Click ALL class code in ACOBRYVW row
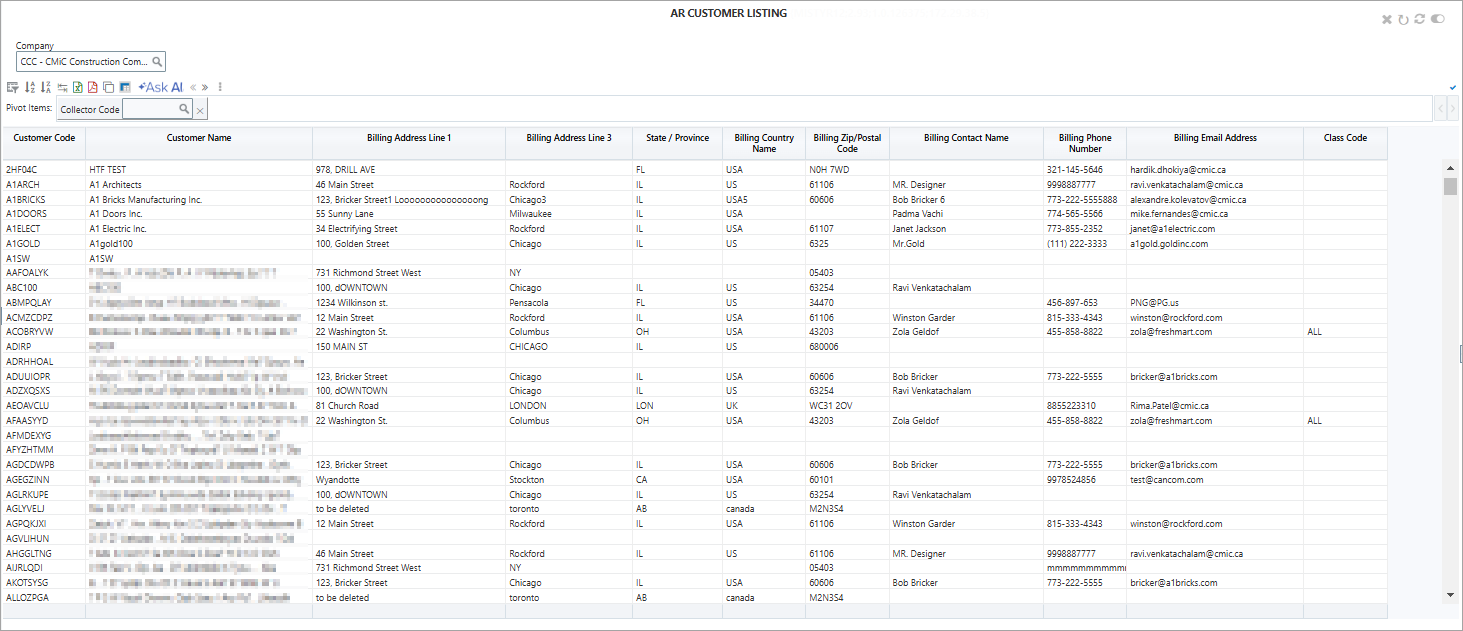The height and width of the screenshot is (631, 1463). pyautogui.click(x=1314, y=332)
